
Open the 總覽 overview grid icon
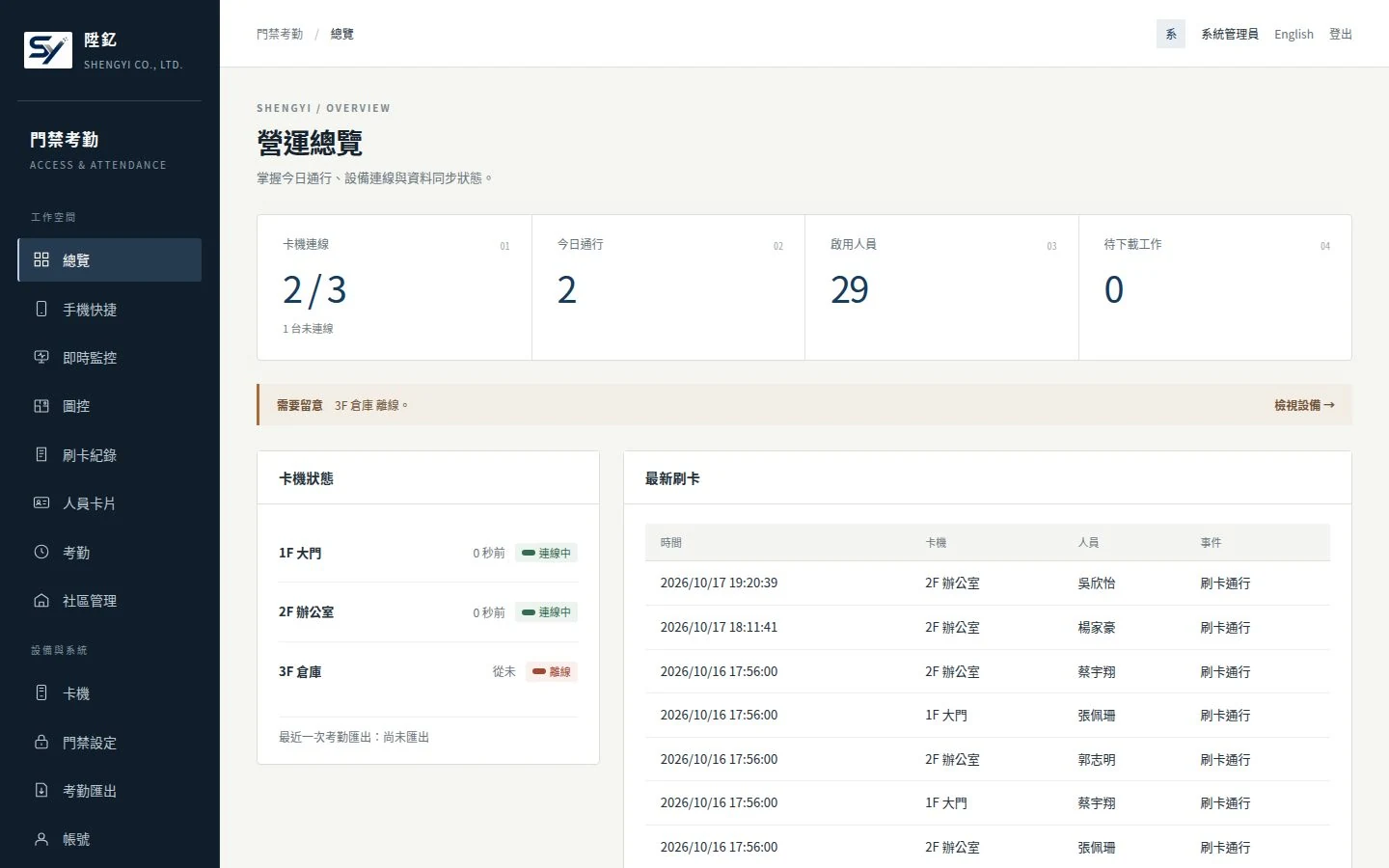[41, 259]
